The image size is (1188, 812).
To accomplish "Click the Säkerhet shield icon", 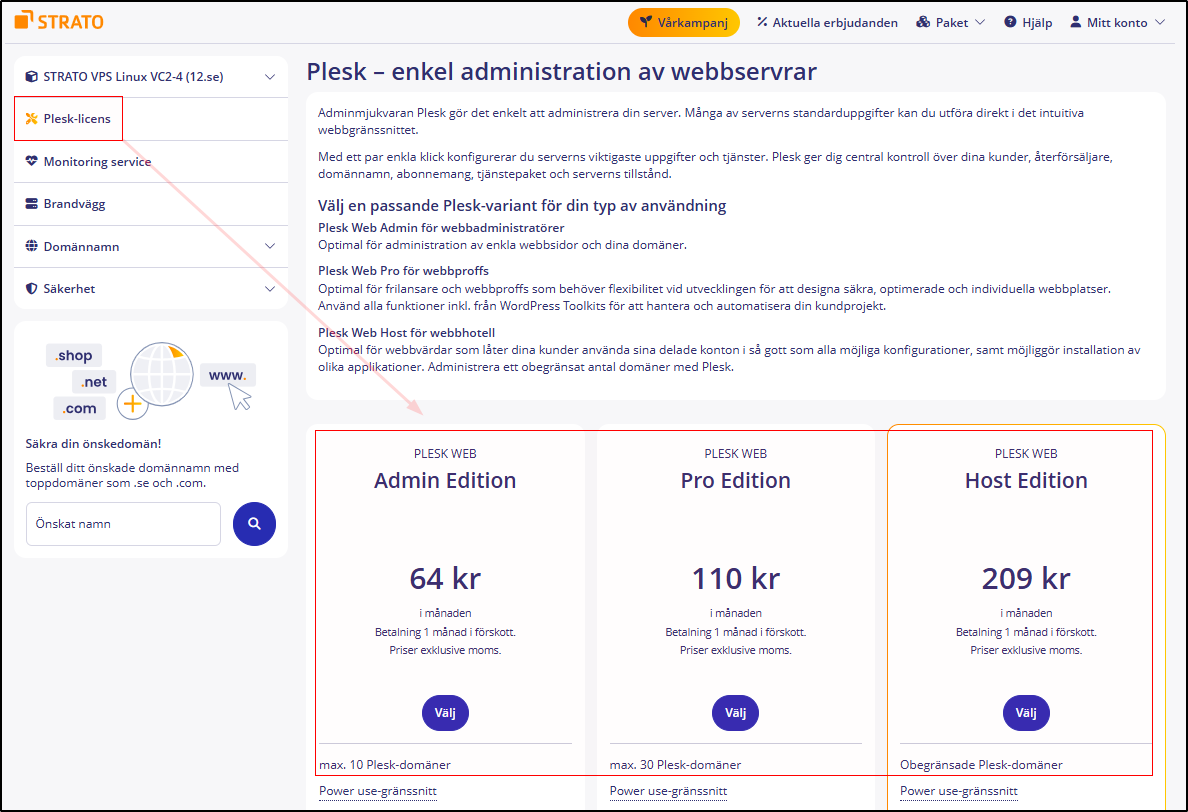I will point(31,289).
